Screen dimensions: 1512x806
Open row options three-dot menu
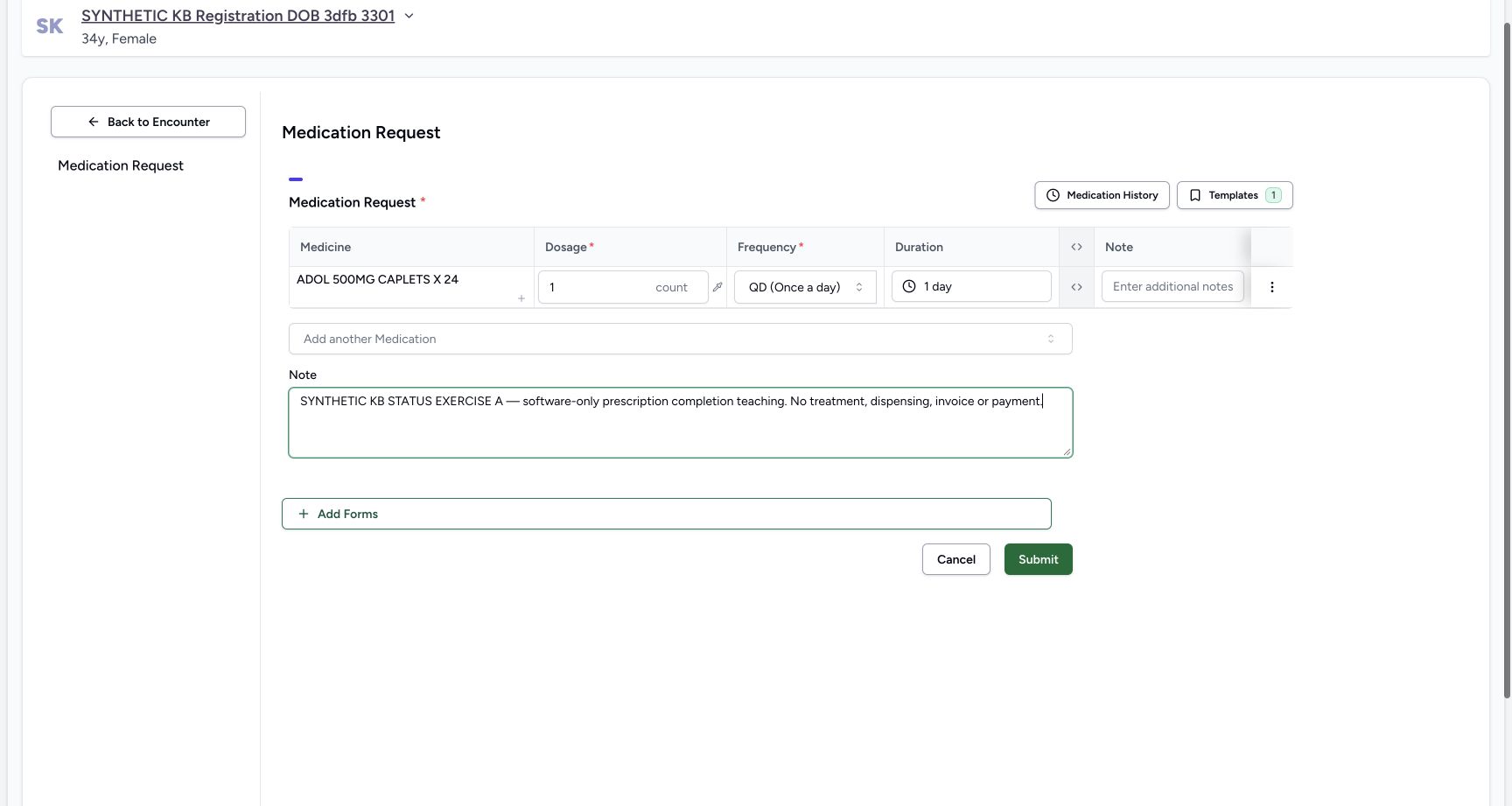click(1272, 287)
